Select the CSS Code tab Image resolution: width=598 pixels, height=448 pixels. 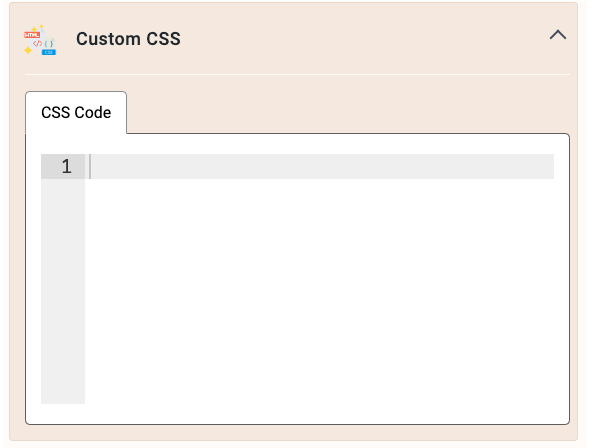coord(76,112)
